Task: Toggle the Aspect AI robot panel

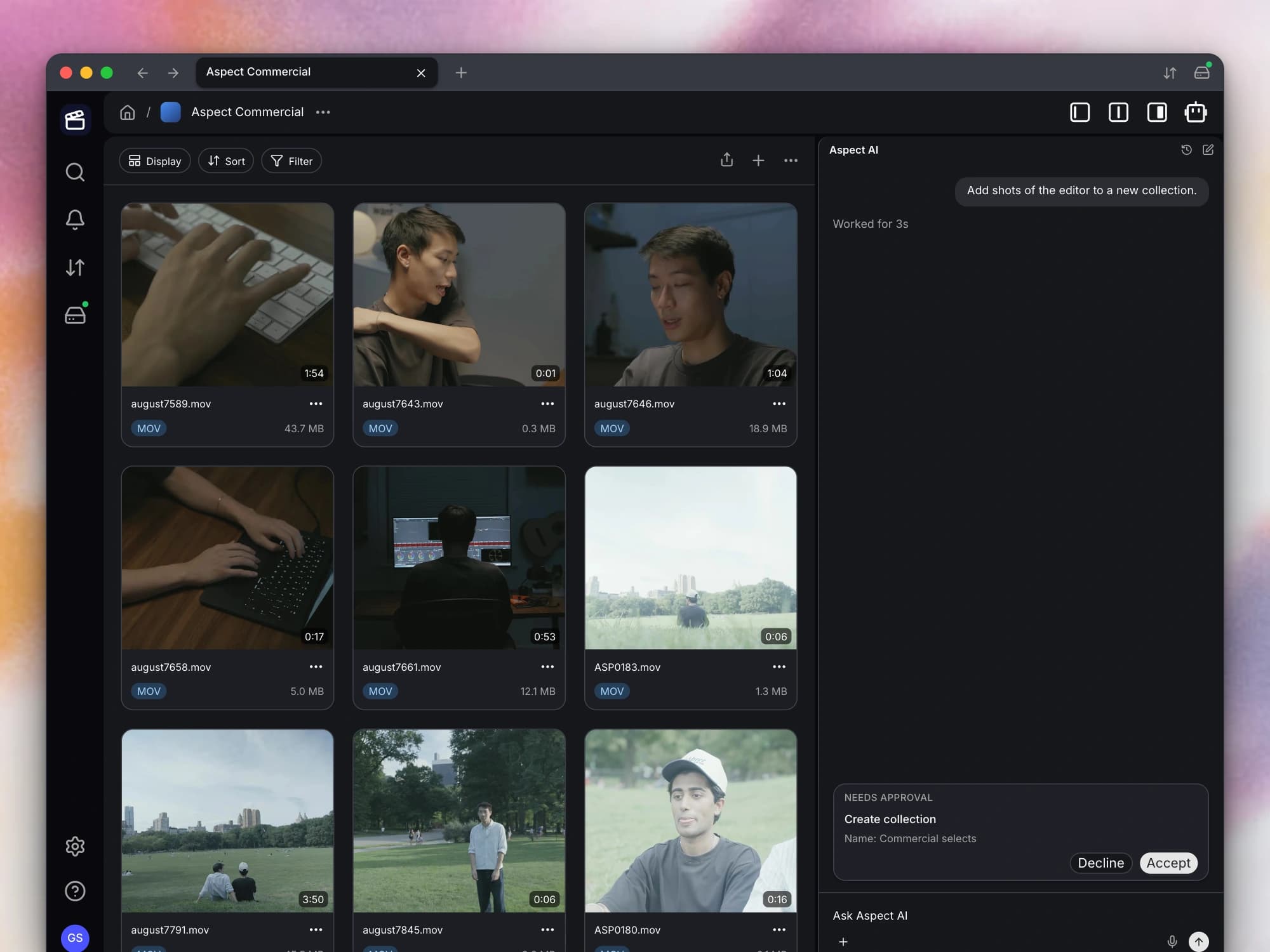Action: click(1196, 112)
